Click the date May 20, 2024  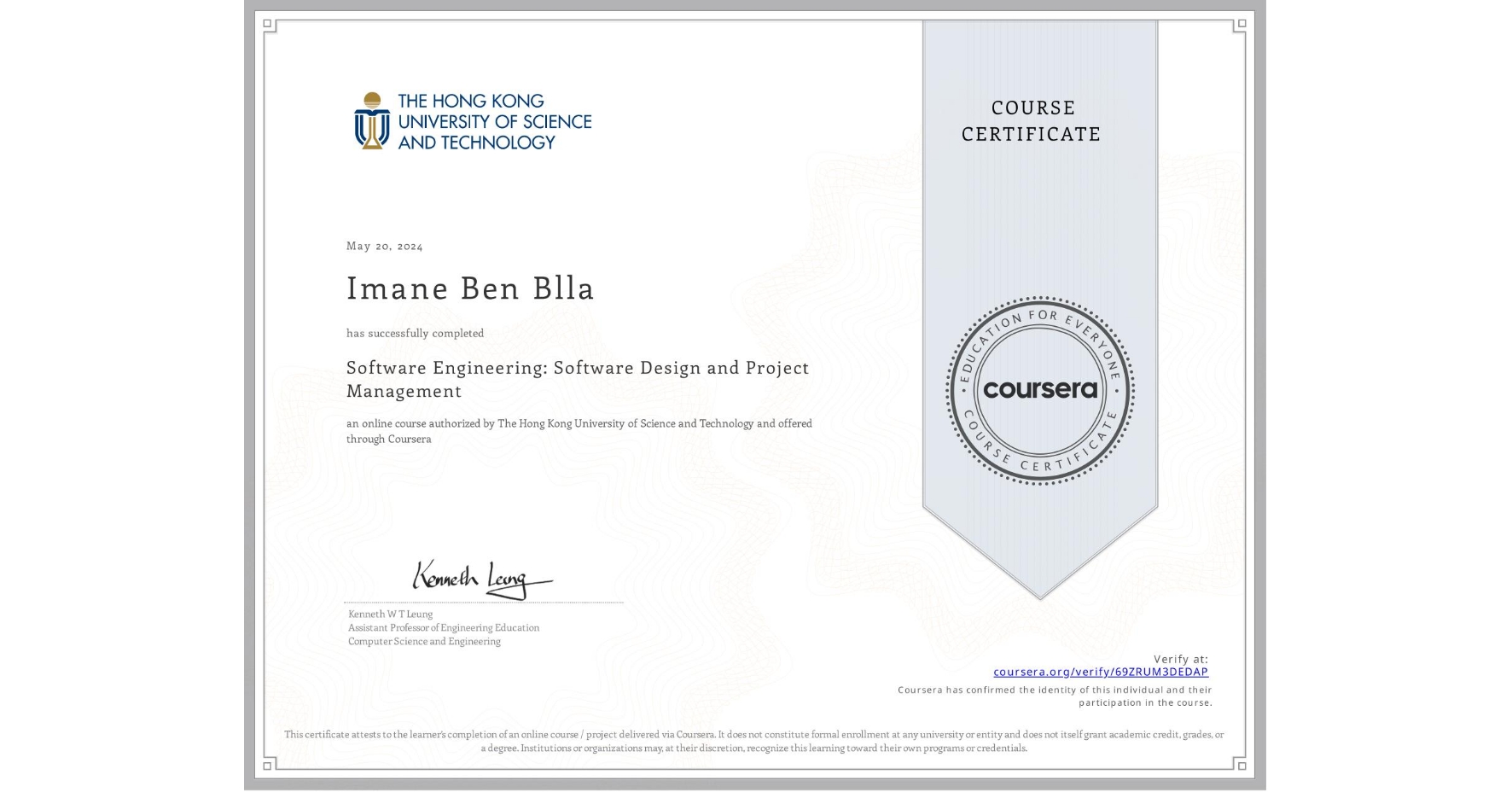383,246
